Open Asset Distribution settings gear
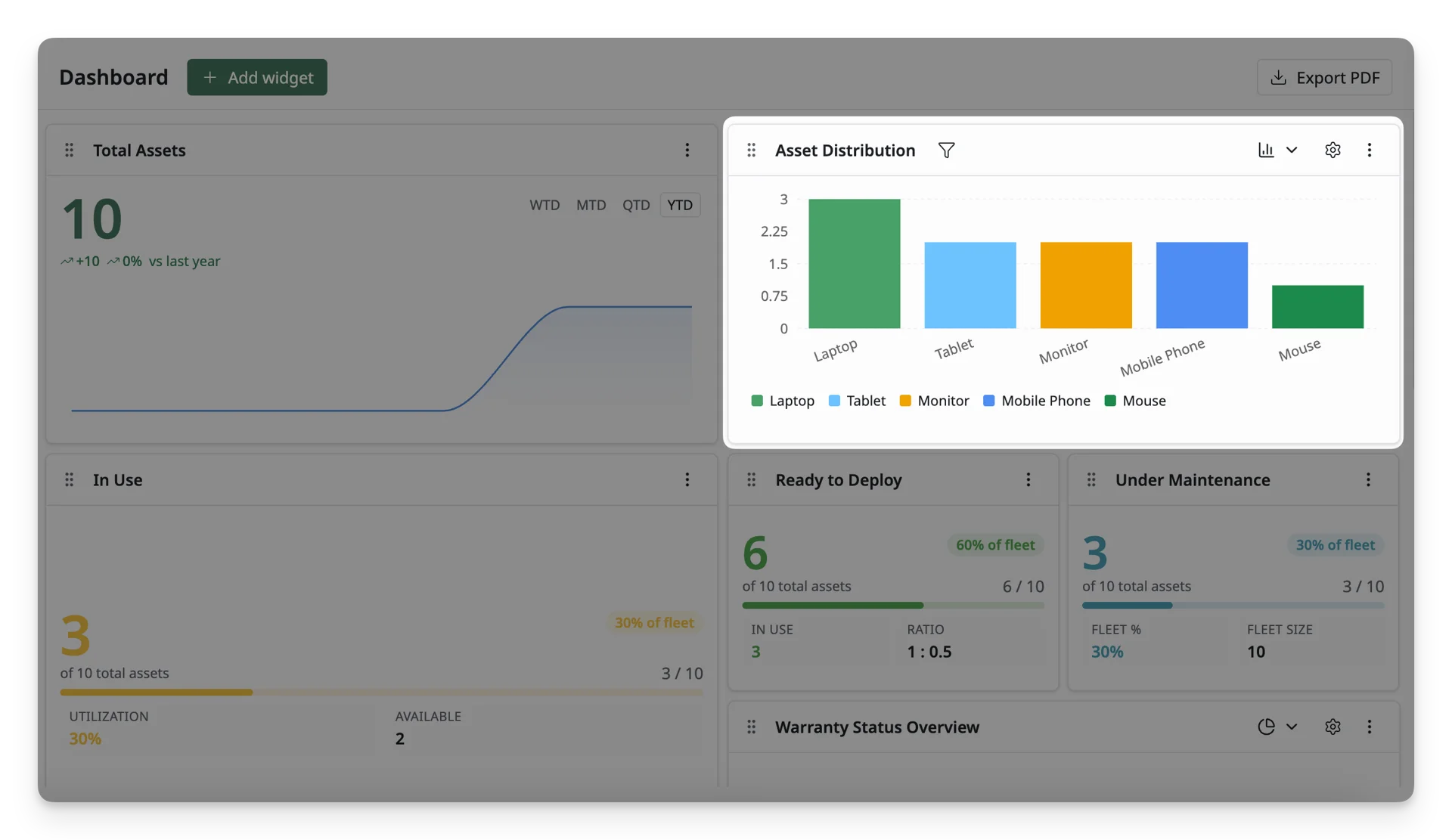This screenshot has height=840, width=1452. coord(1333,150)
